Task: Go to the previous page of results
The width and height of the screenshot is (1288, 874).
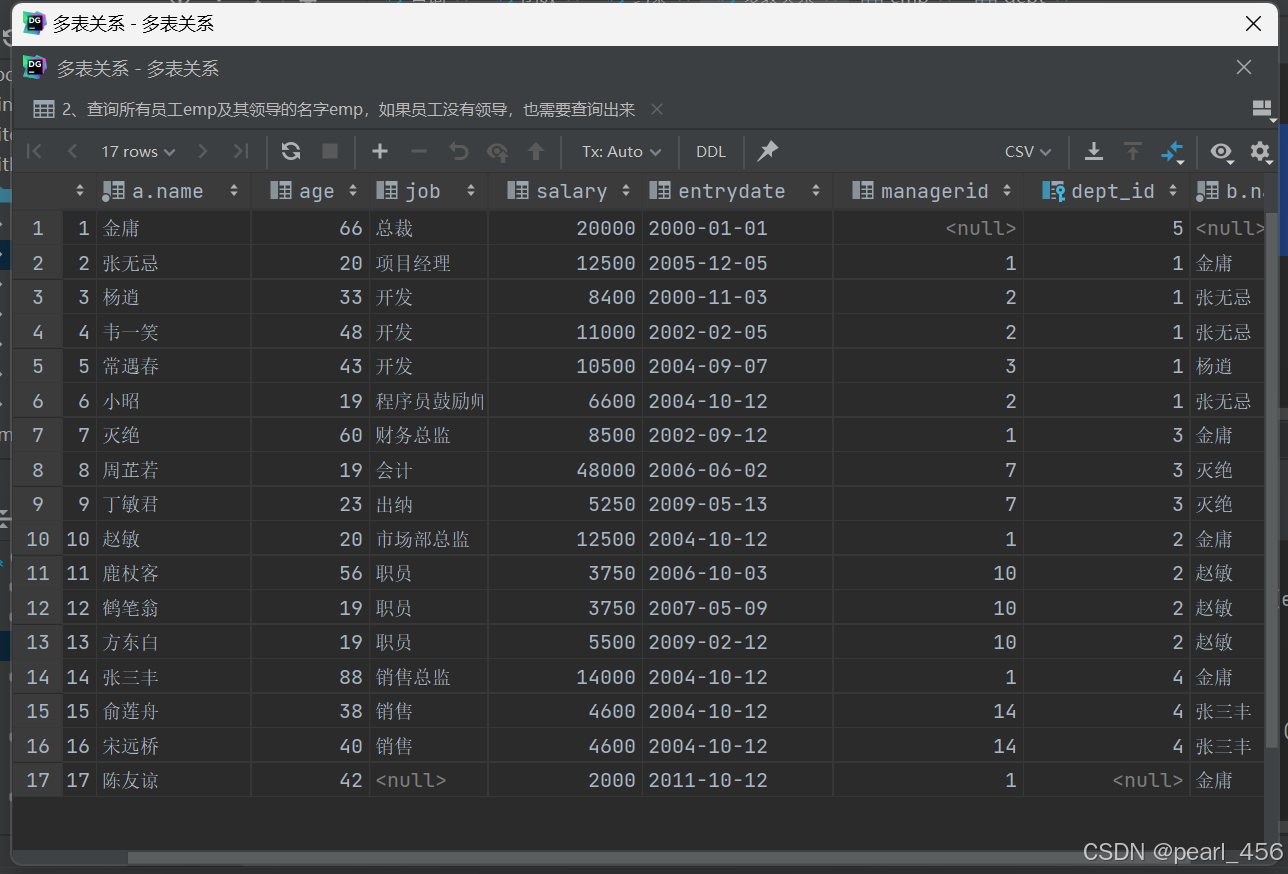Action: tap(72, 152)
